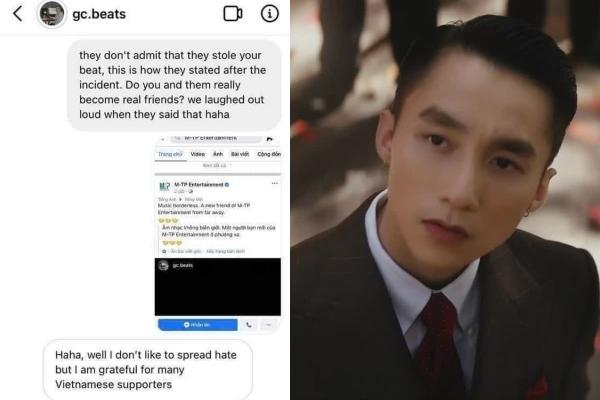This screenshot has height=400, width=600.
Task: Click the more options button after phone
Action: [x=269, y=325]
